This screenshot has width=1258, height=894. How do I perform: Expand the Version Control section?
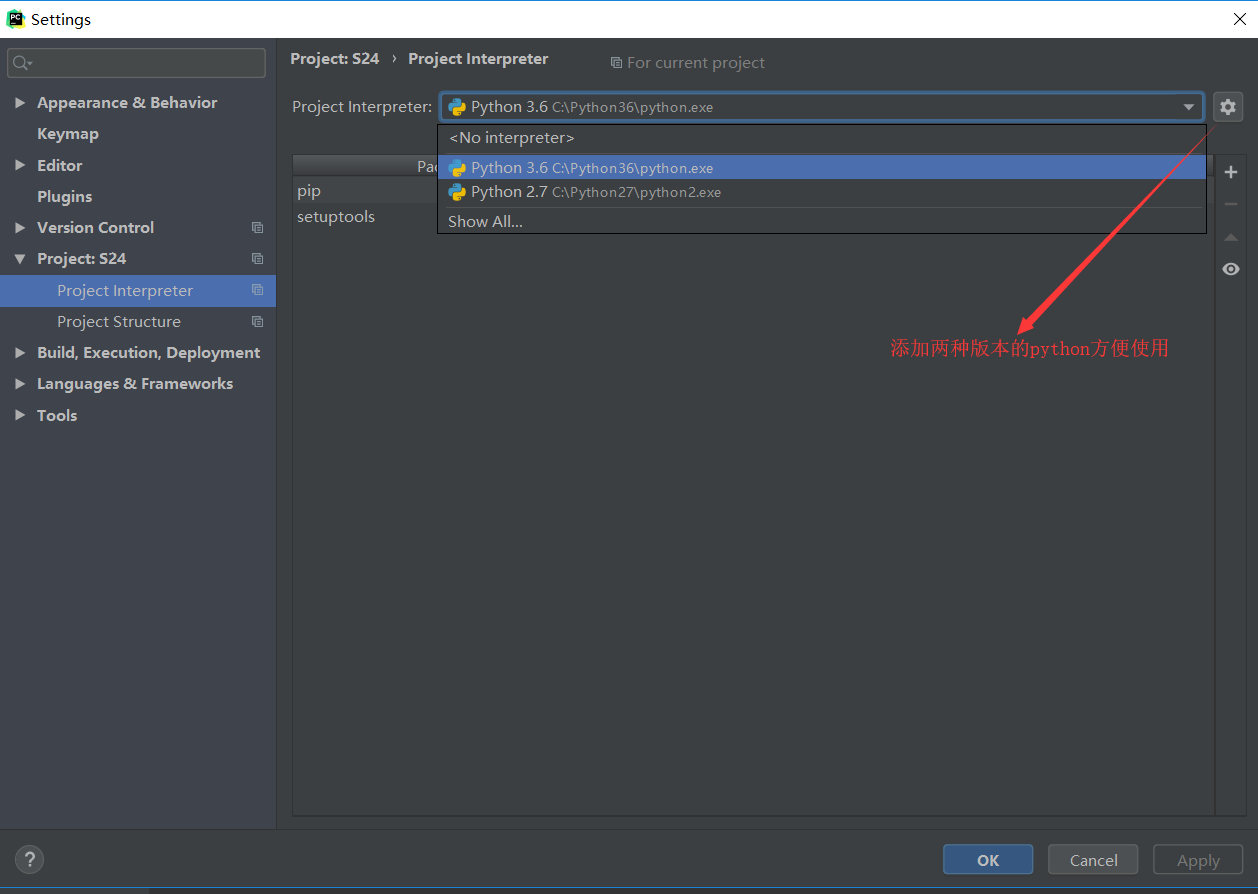19,228
